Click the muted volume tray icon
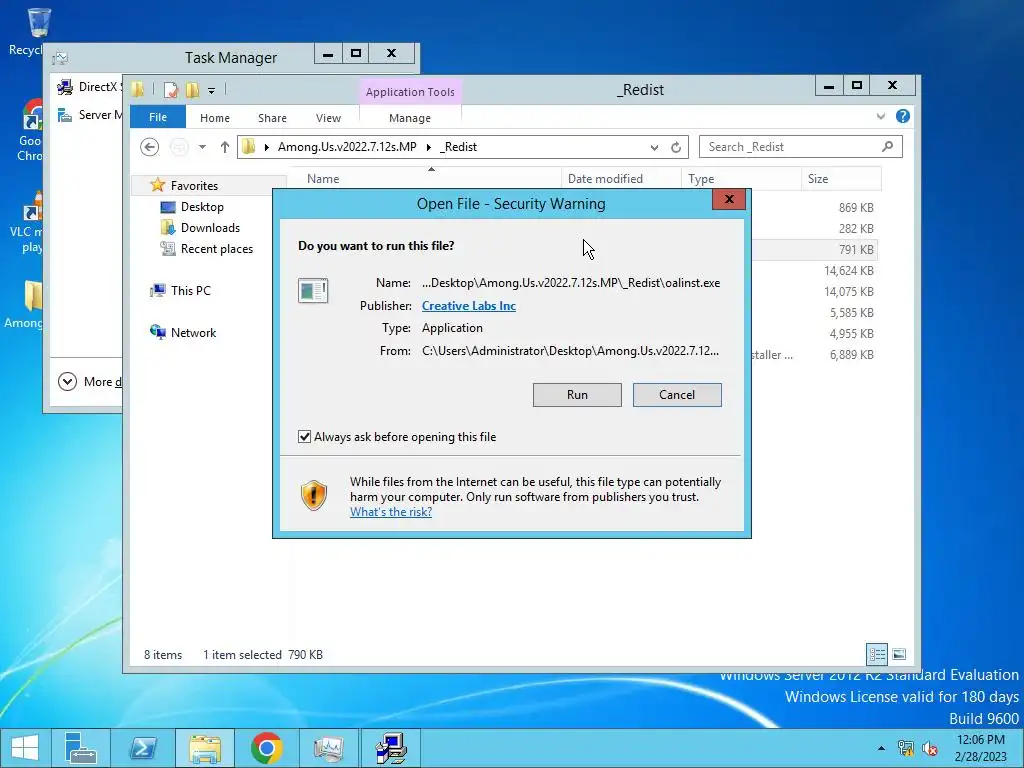 pos(929,748)
